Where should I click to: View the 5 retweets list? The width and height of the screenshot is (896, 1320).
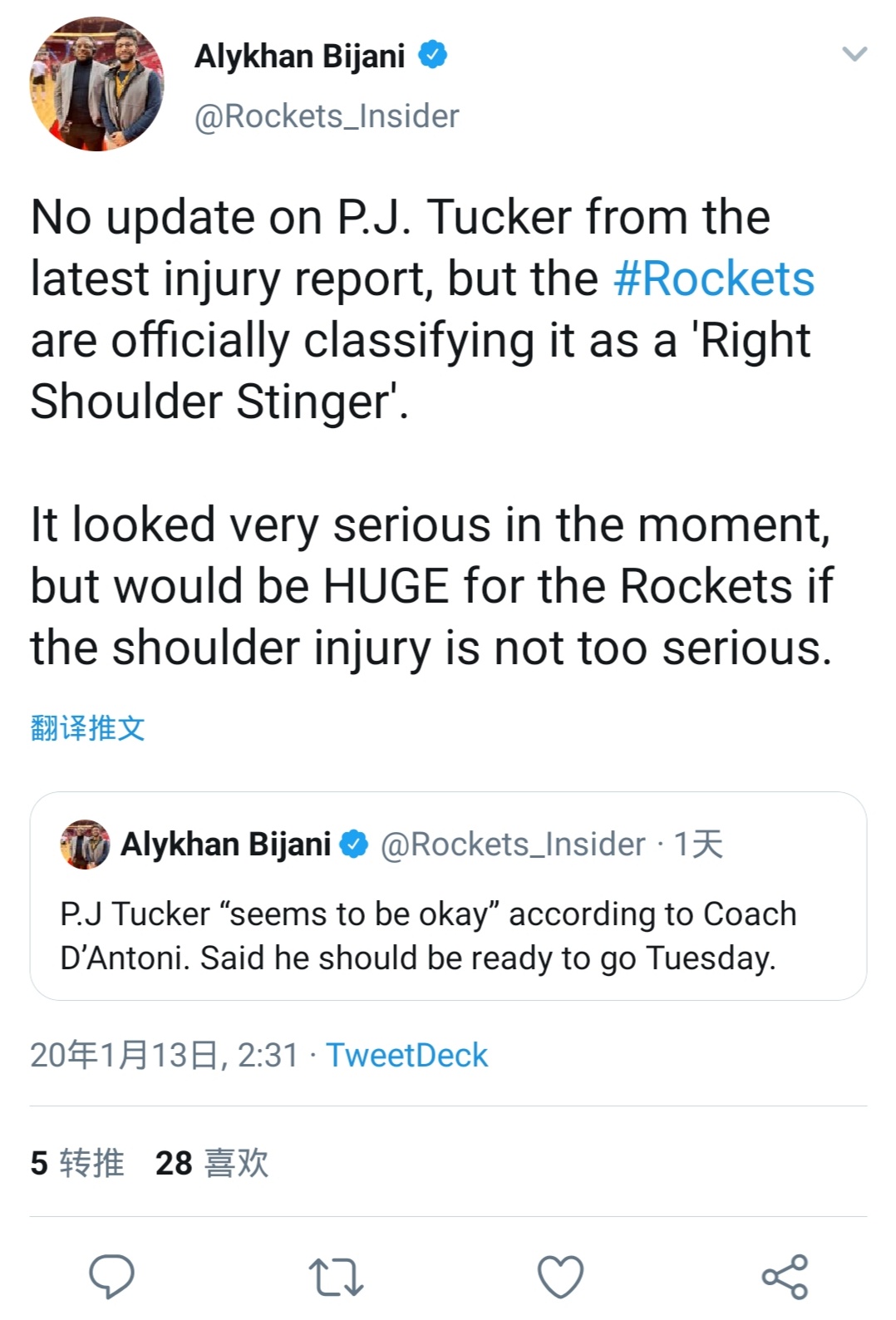tap(76, 1163)
